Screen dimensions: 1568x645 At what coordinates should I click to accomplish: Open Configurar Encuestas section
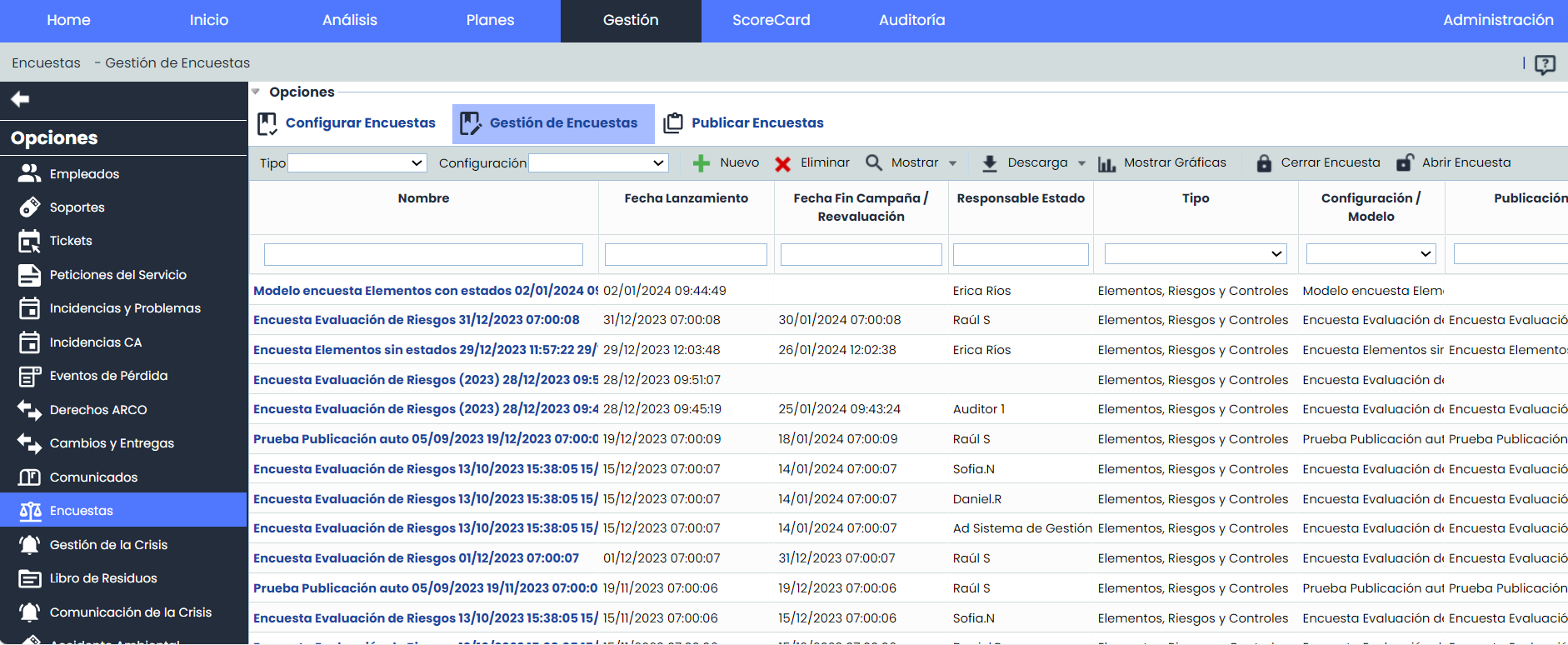click(360, 123)
